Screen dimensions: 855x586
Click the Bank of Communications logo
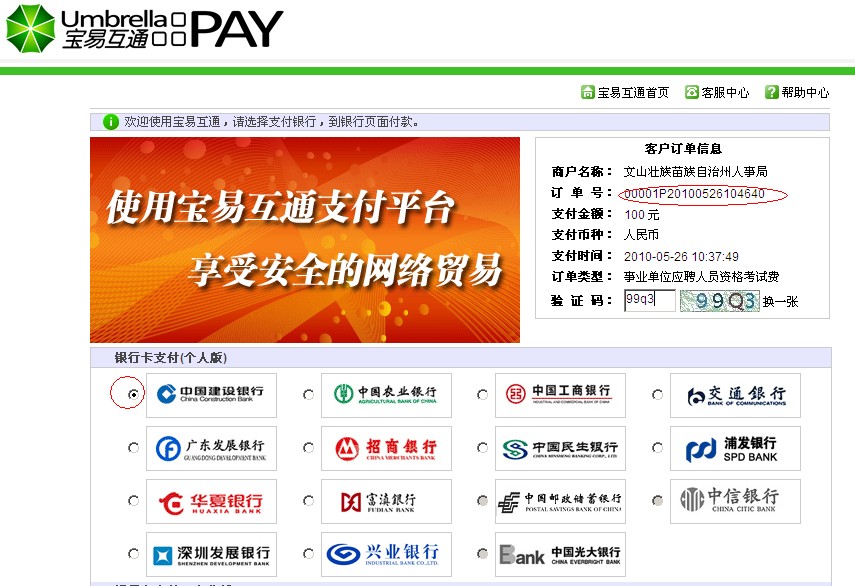[735, 395]
